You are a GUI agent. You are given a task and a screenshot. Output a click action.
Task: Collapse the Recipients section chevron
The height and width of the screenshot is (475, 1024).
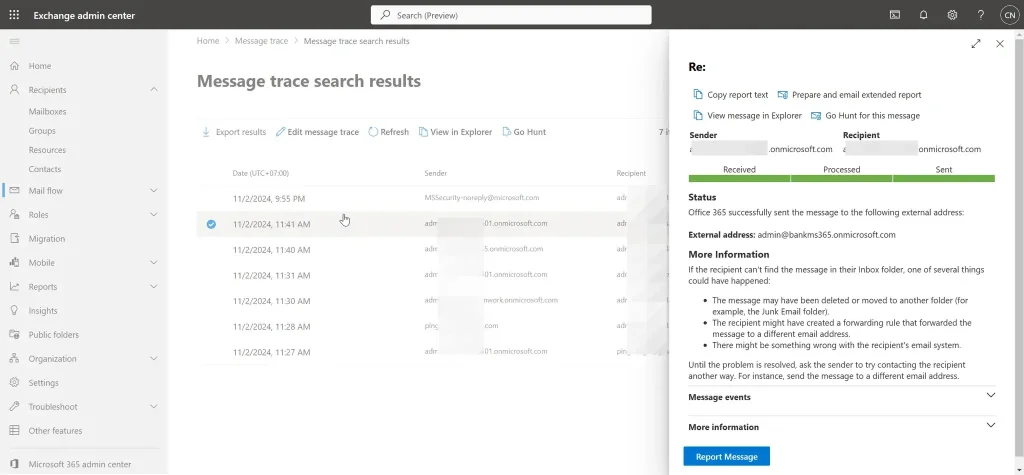point(154,90)
